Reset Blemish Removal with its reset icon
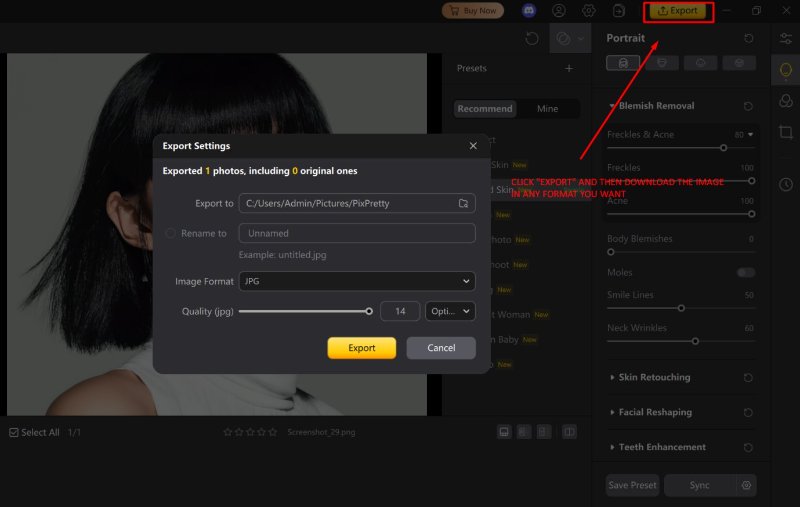 (748, 106)
